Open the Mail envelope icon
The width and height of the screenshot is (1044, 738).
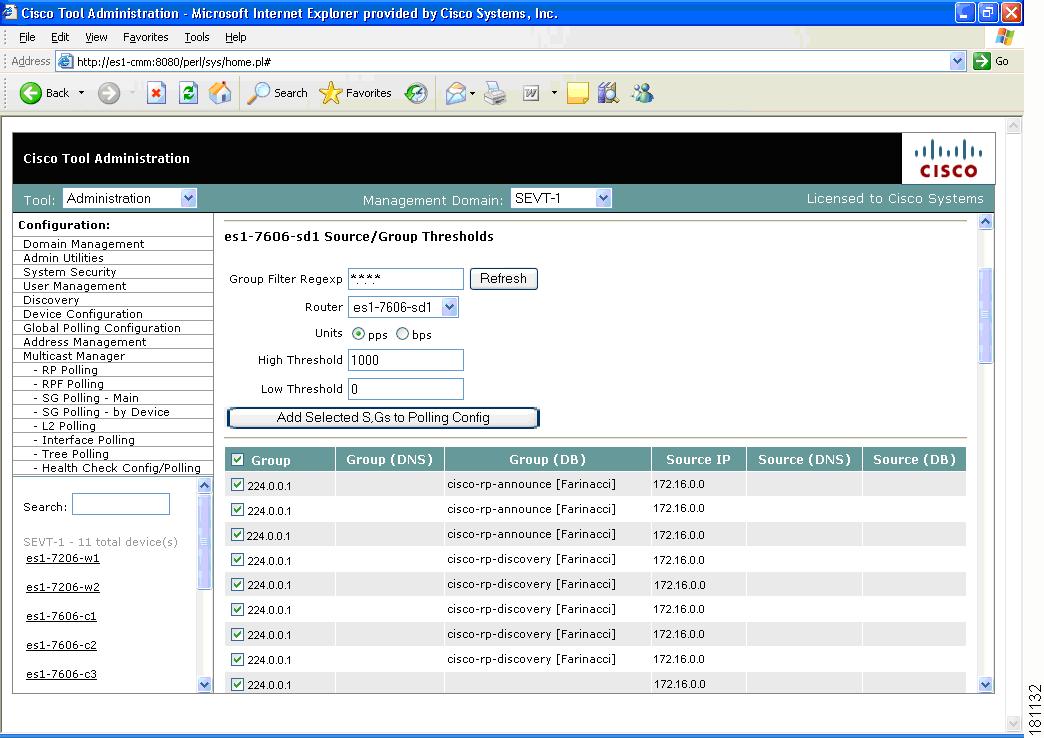(x=455, y=93)
